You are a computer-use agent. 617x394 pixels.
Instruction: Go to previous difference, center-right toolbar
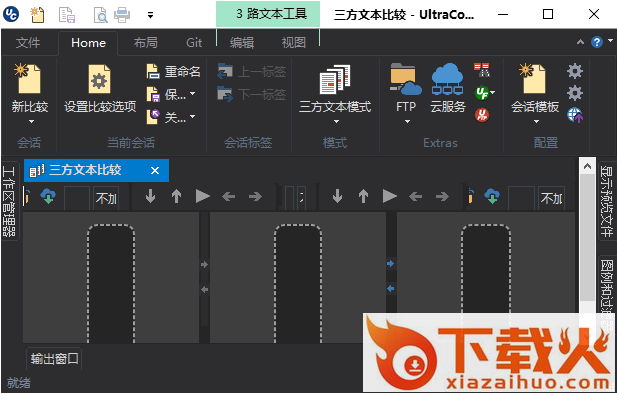(x=363, y=196)
